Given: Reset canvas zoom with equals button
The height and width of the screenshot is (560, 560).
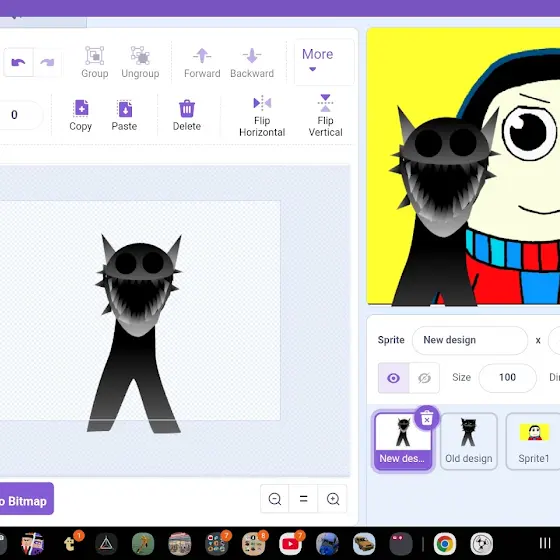Looking at the screenshot, I should (303, 499).
